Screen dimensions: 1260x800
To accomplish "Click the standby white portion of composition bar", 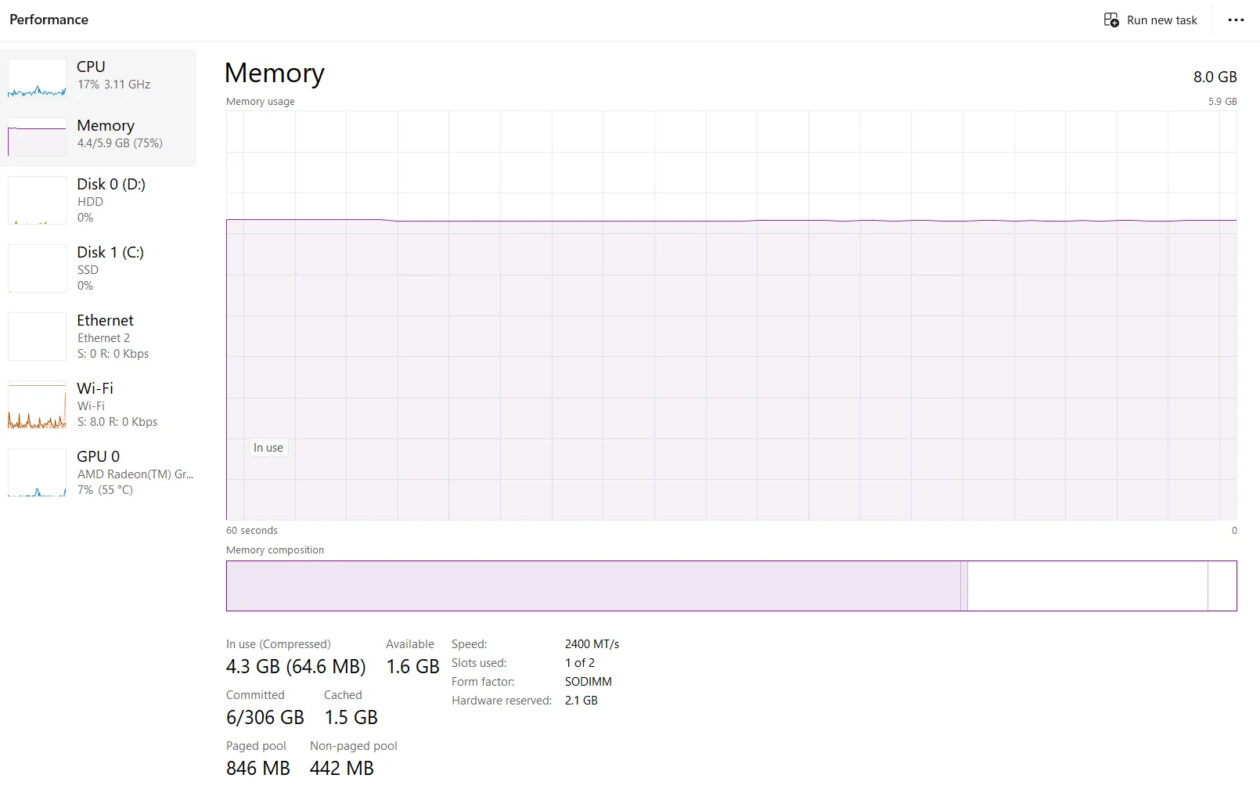I will click(1088, 586).
